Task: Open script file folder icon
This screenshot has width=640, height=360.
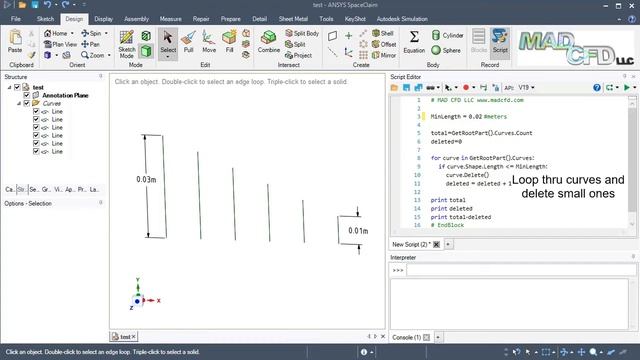Action: tap(394, 87)
